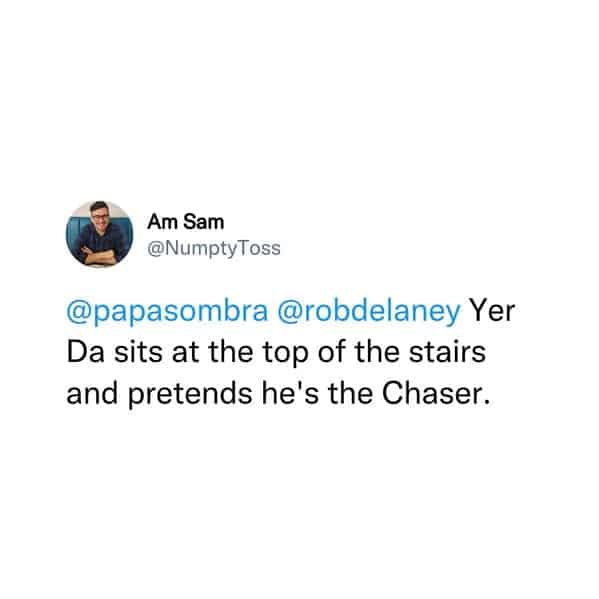Visit the @papasombra mention
599x599 pixels.
(167, 312)
